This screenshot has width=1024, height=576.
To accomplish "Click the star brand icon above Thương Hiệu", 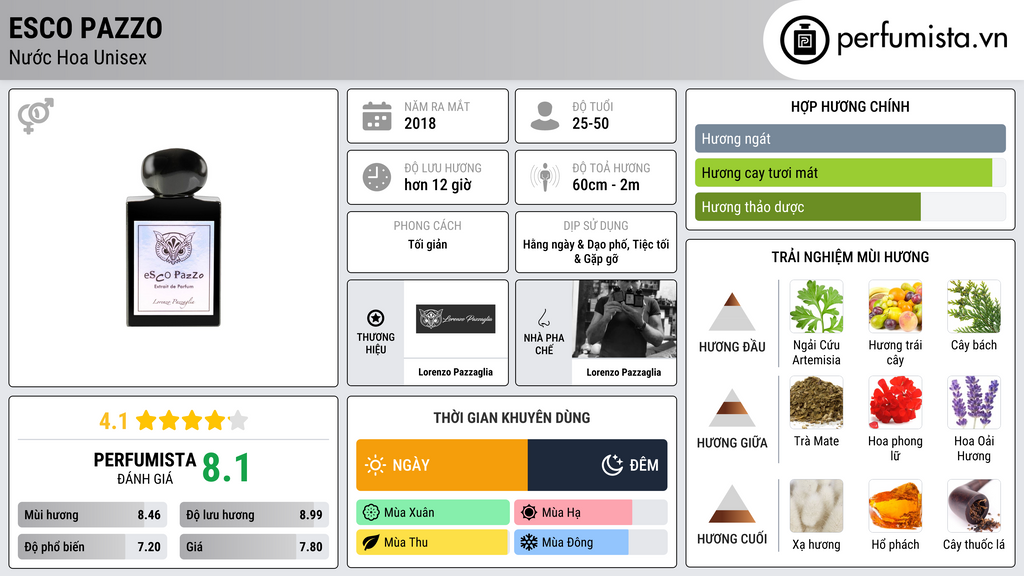I will (376, 318).
